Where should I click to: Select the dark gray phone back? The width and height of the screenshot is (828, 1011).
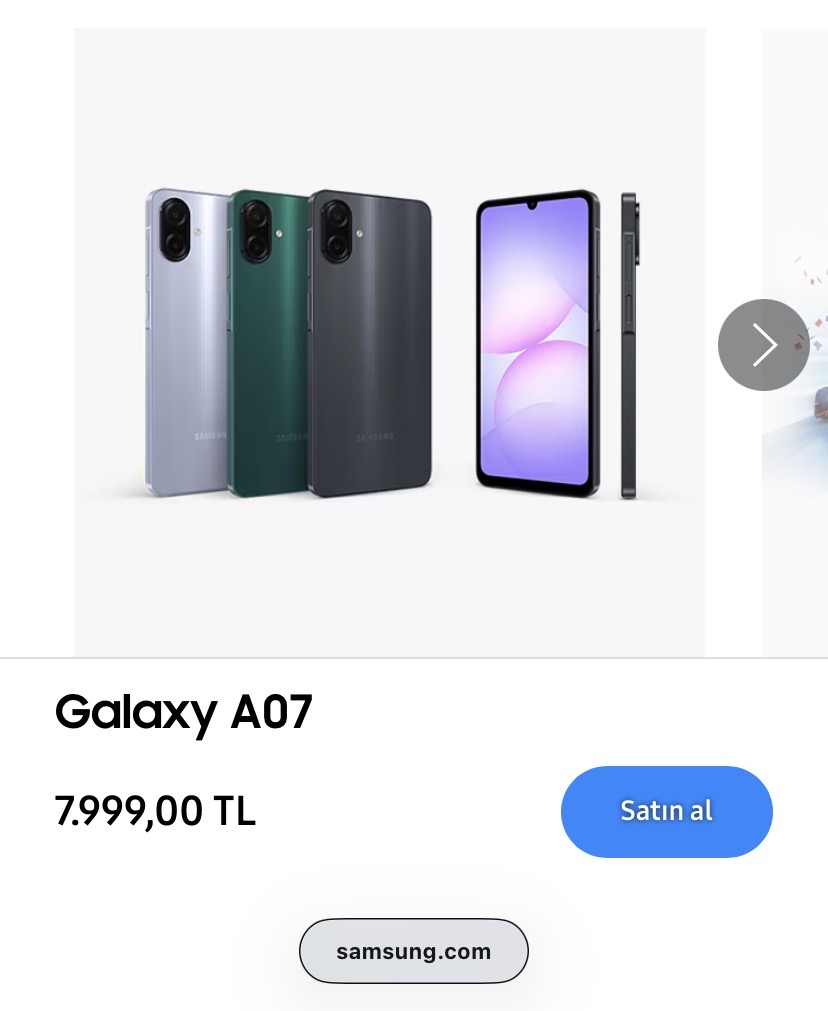click(x=370, y=343)
